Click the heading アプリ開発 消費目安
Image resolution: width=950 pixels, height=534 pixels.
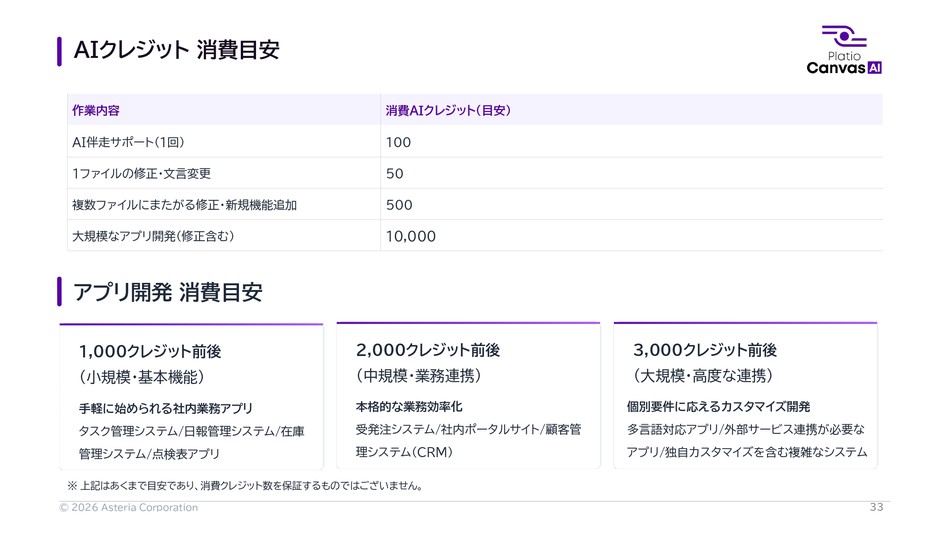[167, 292]
